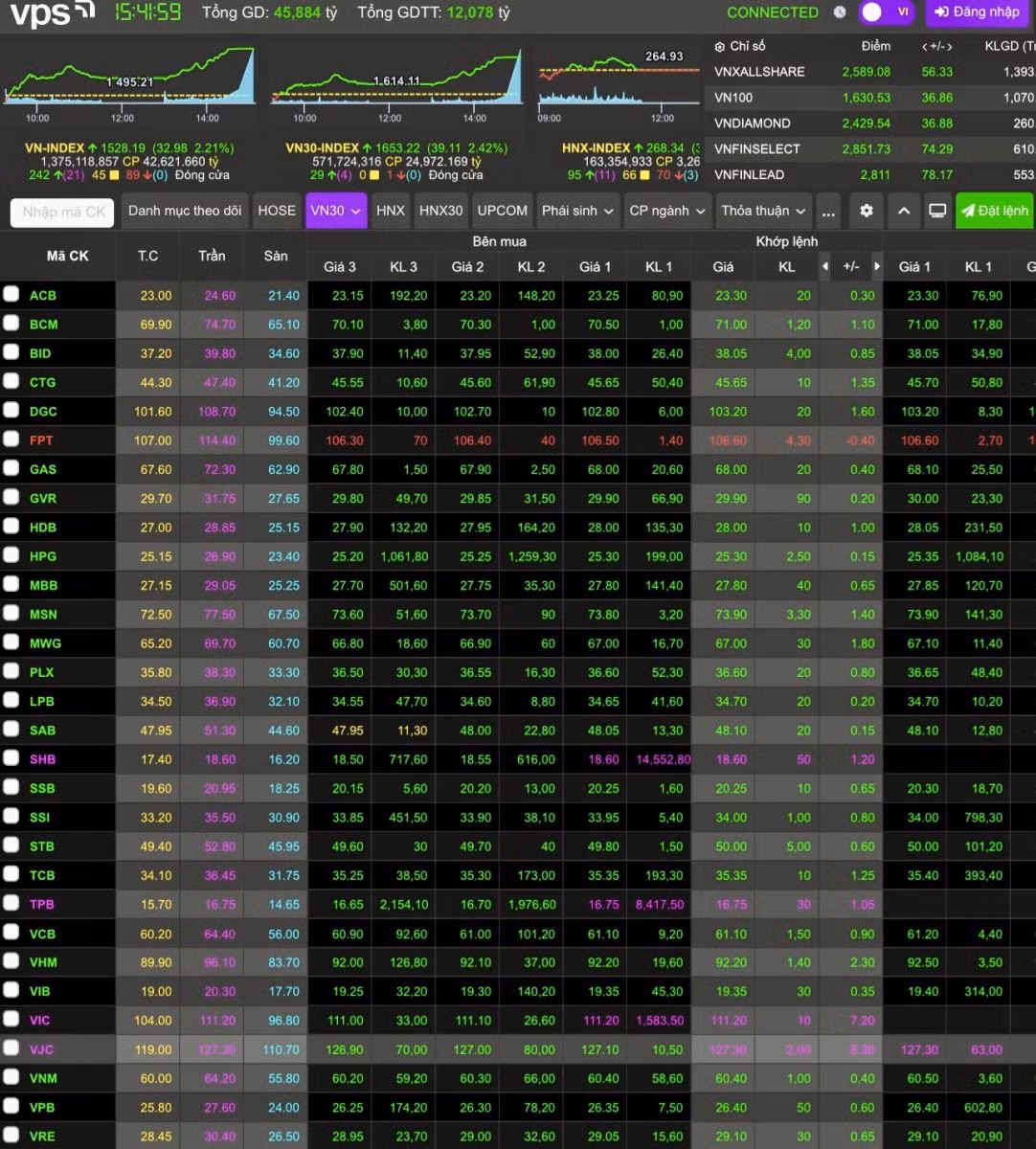Open the gear icon next to Chỉ số

pyautogui.click(x=720, y=46)
